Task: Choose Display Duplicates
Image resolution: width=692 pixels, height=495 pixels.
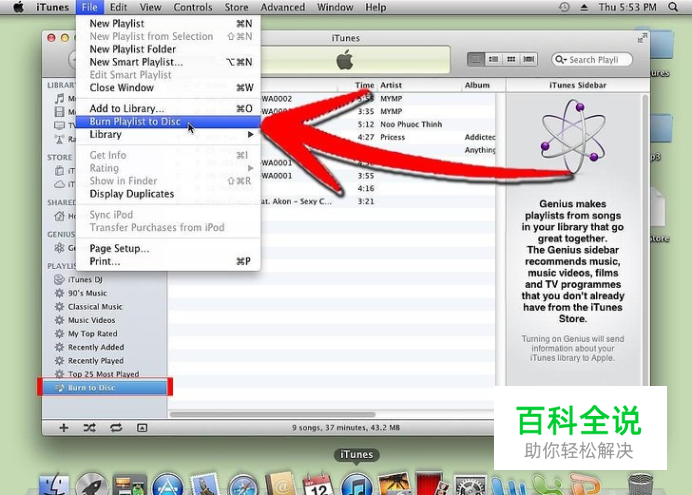Action: click(x=168, y=194)
